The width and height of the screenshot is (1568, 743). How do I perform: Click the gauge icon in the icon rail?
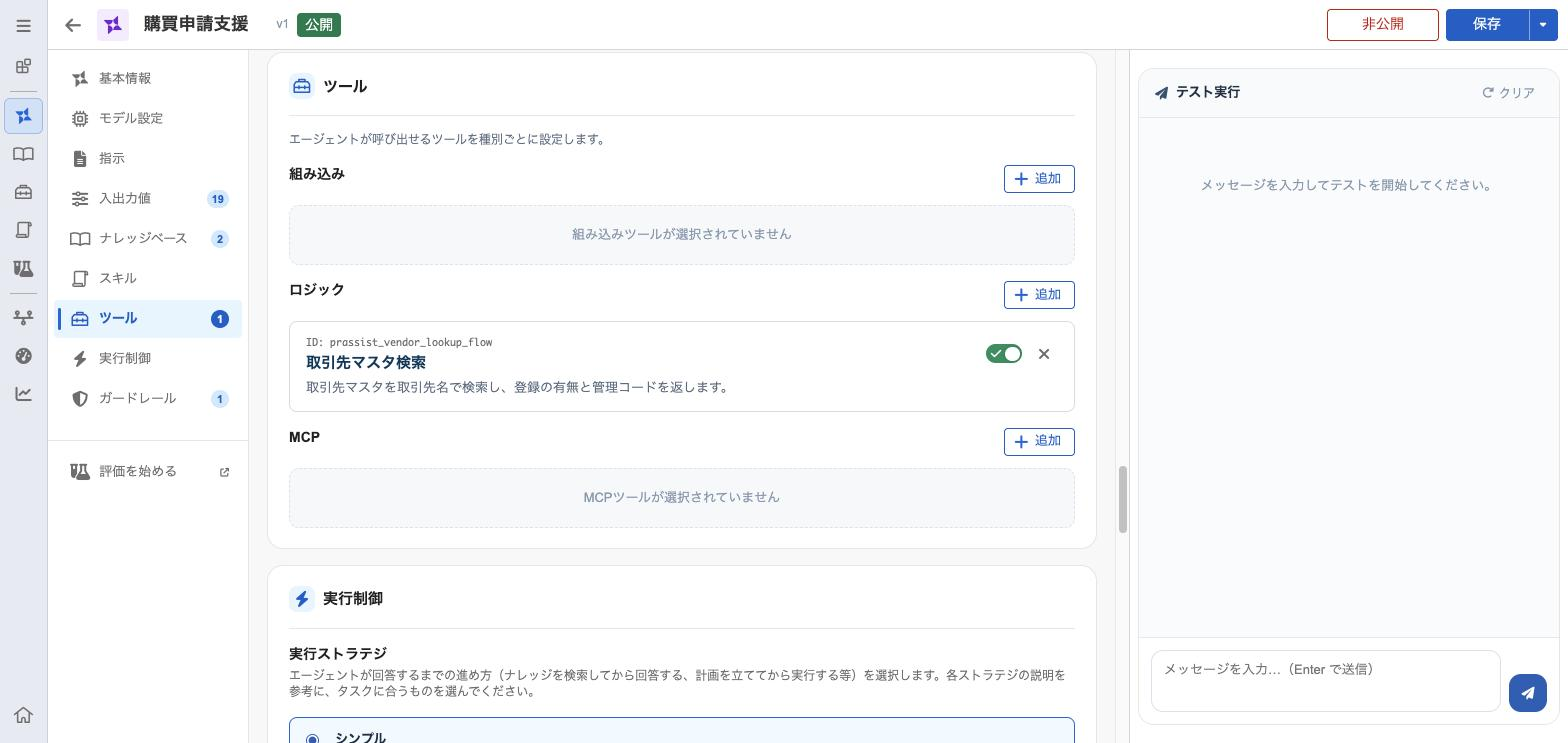tap(23, 356)
